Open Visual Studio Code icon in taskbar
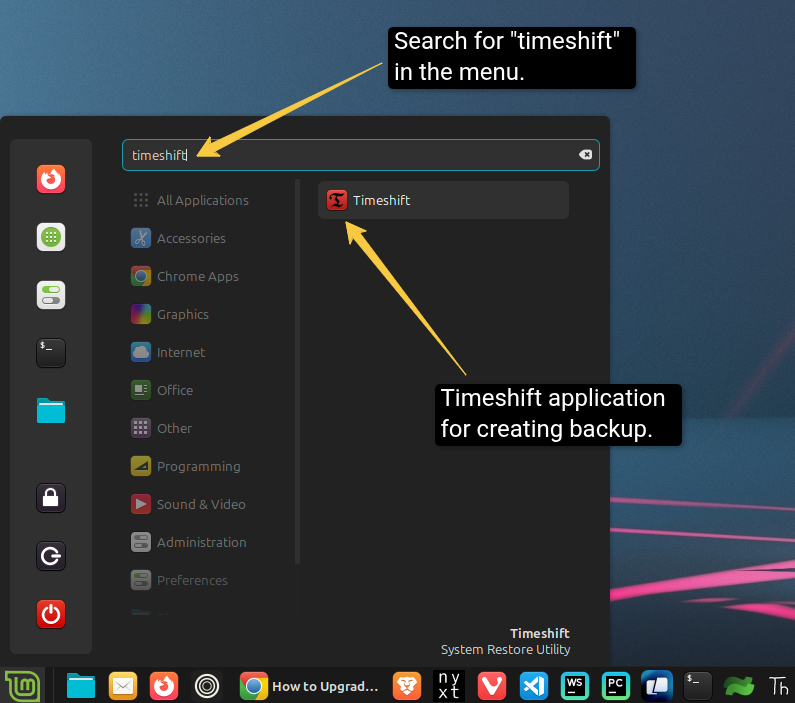This screenshot has width=795, height=703. (x=533, y=686)
